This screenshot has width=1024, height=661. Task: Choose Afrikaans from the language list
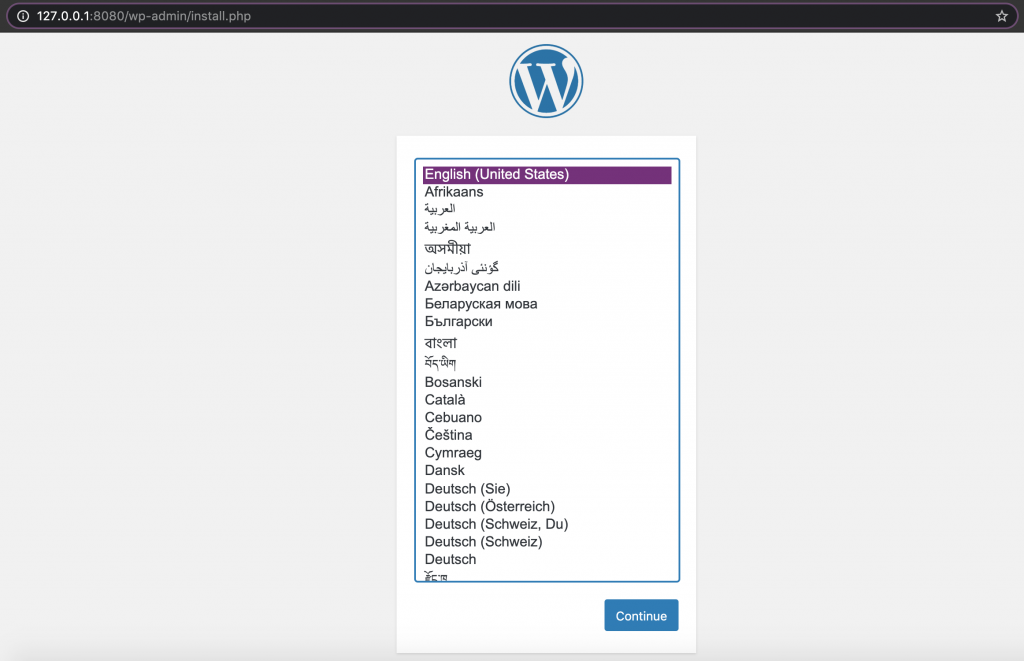click(454, 192)
